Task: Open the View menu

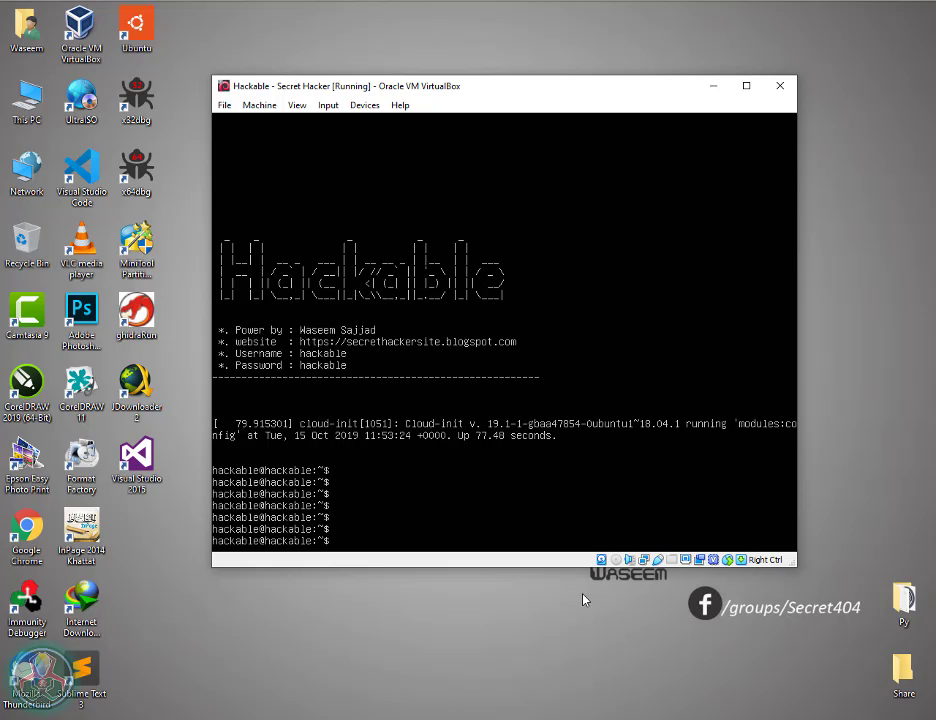Action: point(297,105)
